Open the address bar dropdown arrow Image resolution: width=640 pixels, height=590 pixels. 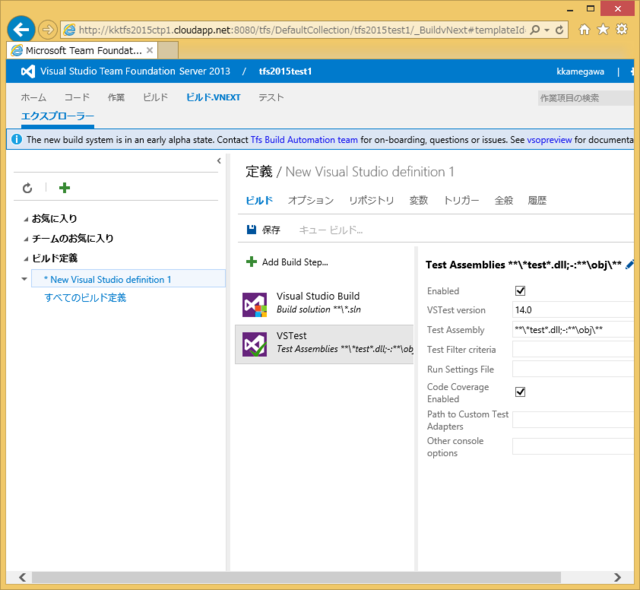pyautogui.click(x=547, y=30)
